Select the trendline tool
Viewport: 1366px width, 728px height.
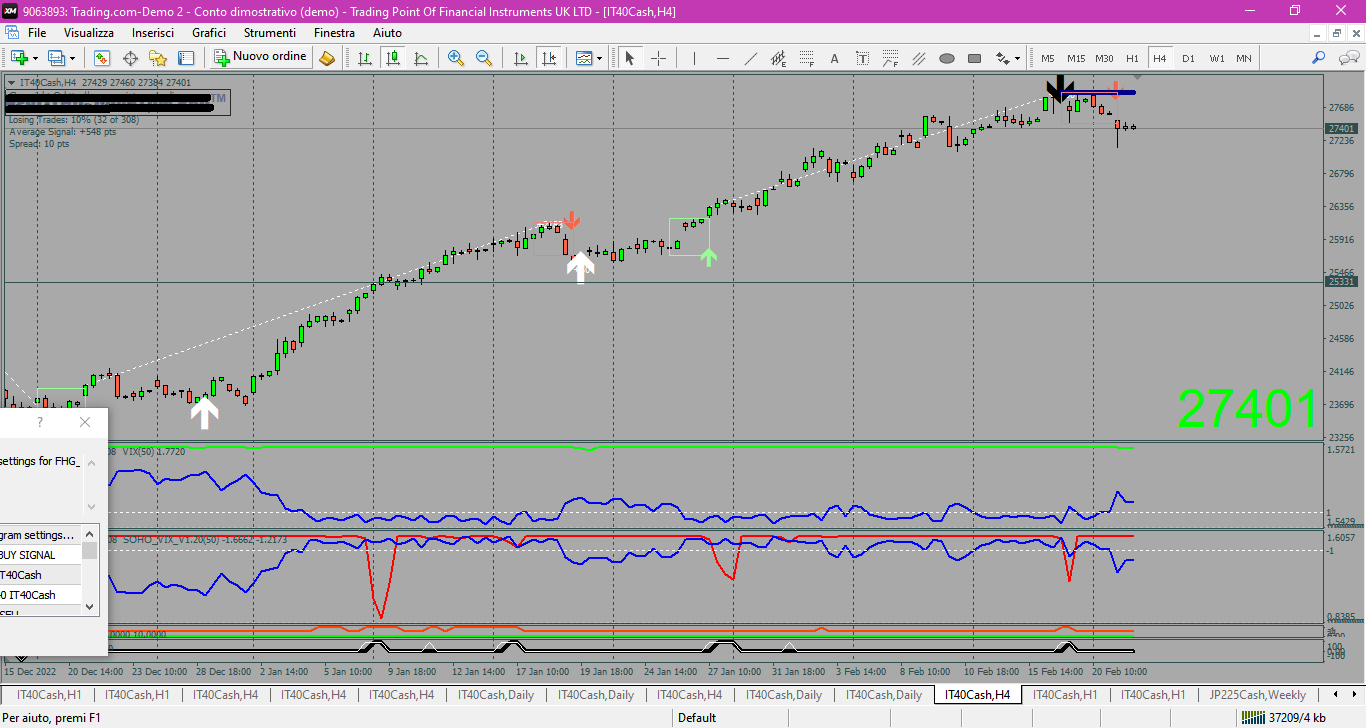tap(750, 58)
